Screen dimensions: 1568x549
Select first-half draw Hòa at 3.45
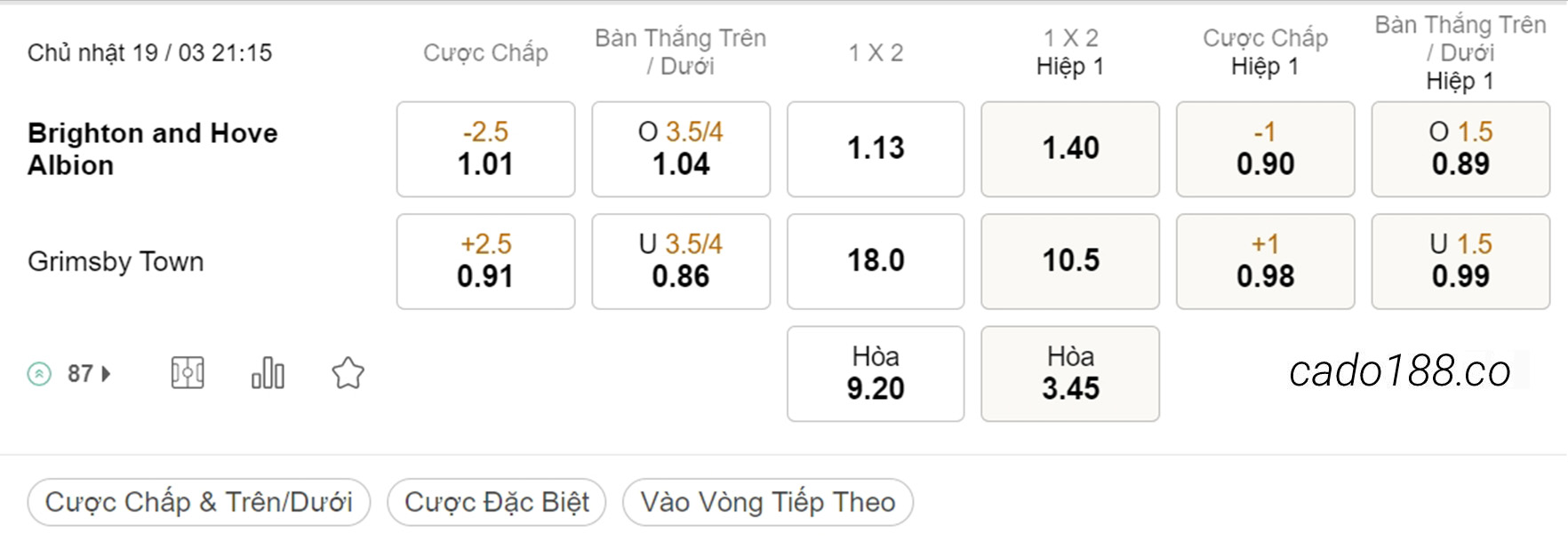(x=1070, y=374)
